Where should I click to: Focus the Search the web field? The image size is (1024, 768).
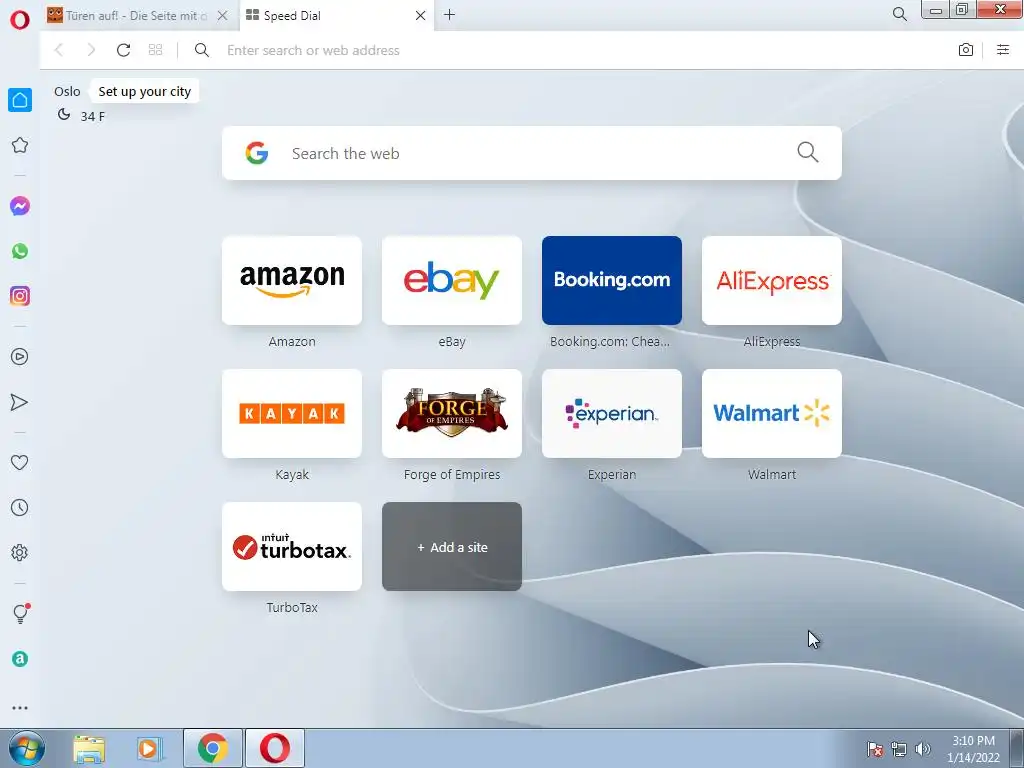pos(532,153)
